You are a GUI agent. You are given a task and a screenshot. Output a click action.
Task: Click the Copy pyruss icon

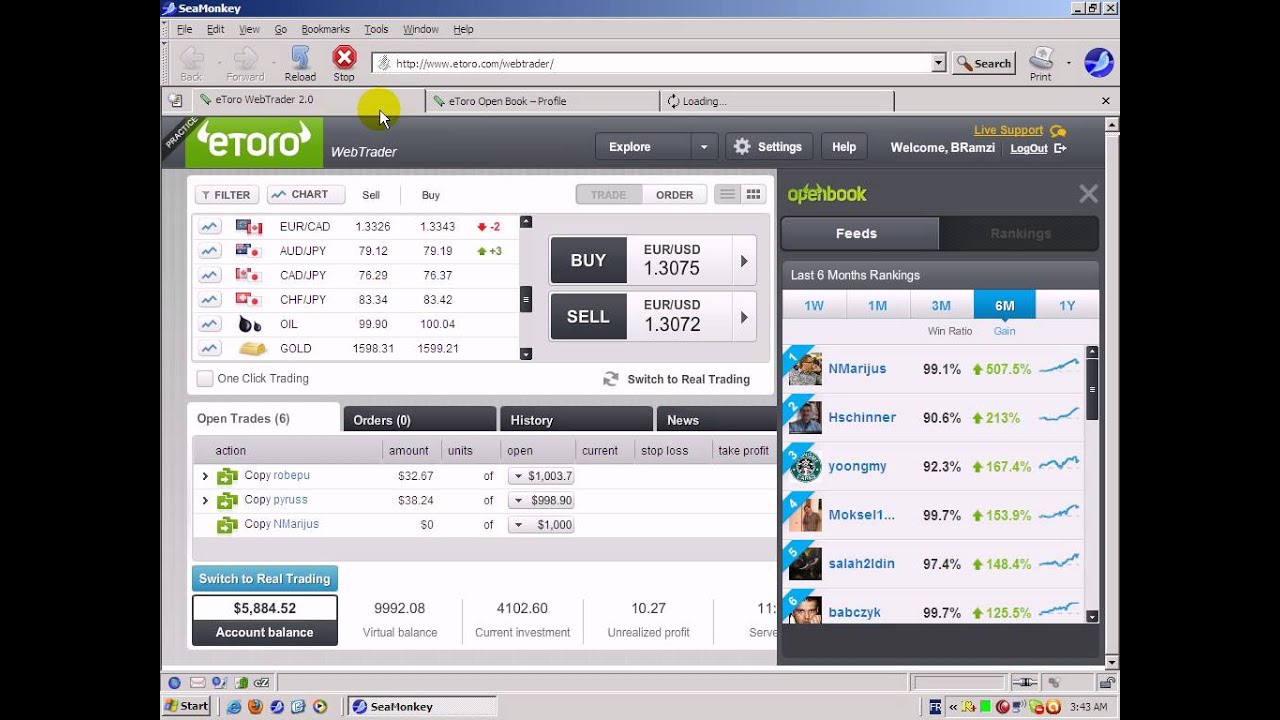pyautogui.click(x=228, y=500)
